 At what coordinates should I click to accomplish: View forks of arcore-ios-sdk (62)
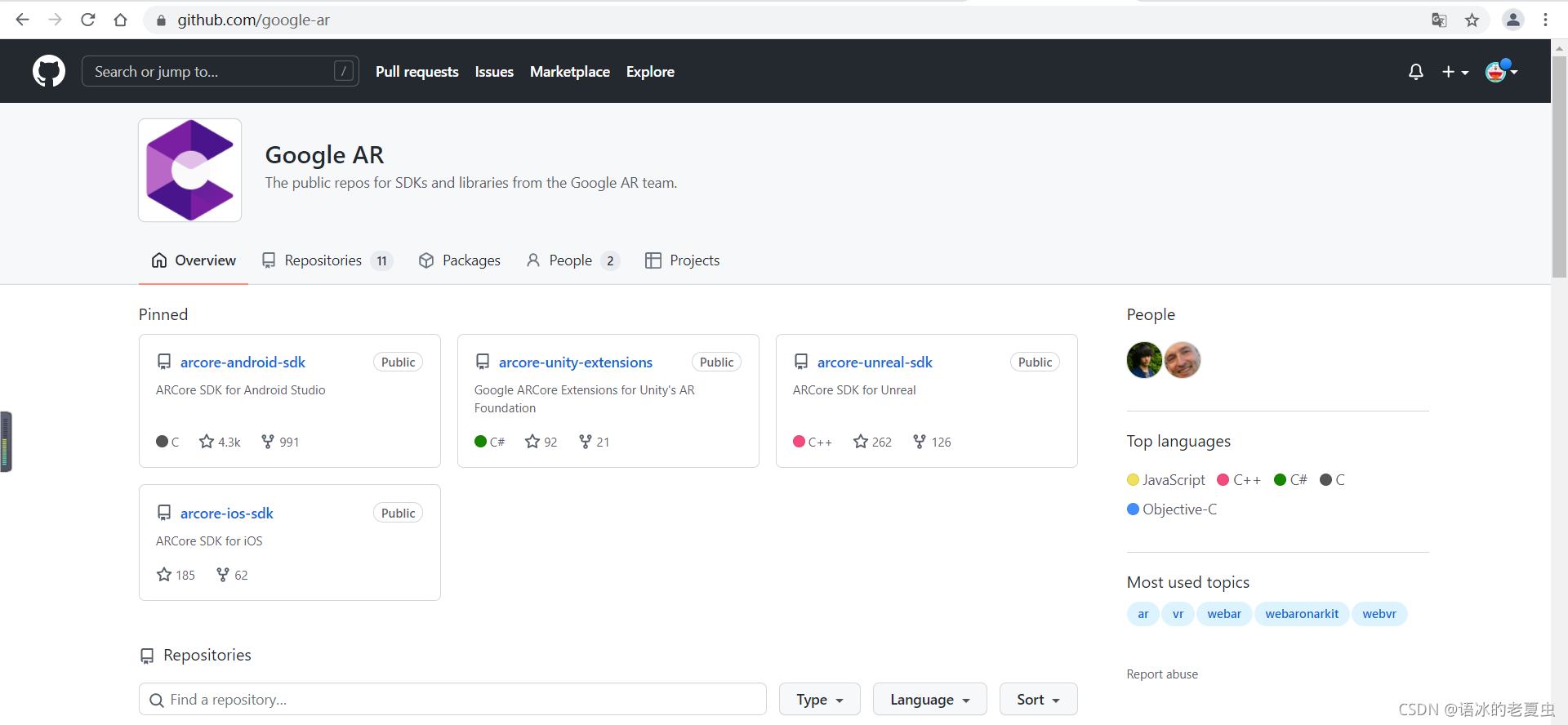pyautogui.click(x=232, y=575)
